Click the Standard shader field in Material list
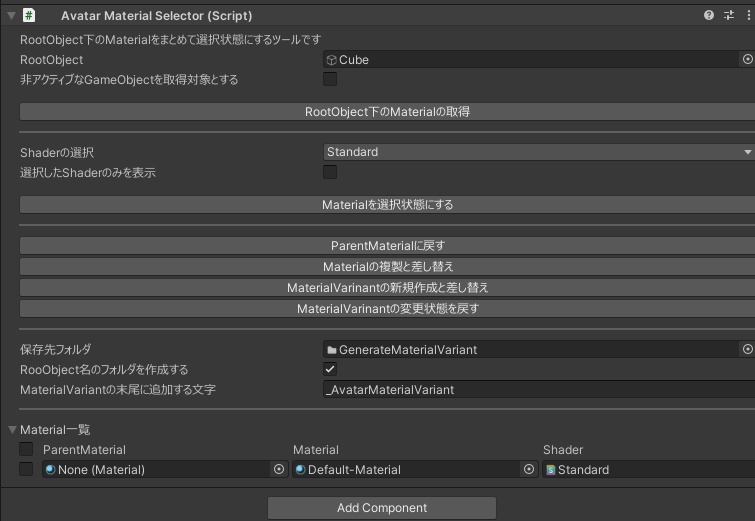755x521 pixels. pyautogui.click(x=648, y=469)
